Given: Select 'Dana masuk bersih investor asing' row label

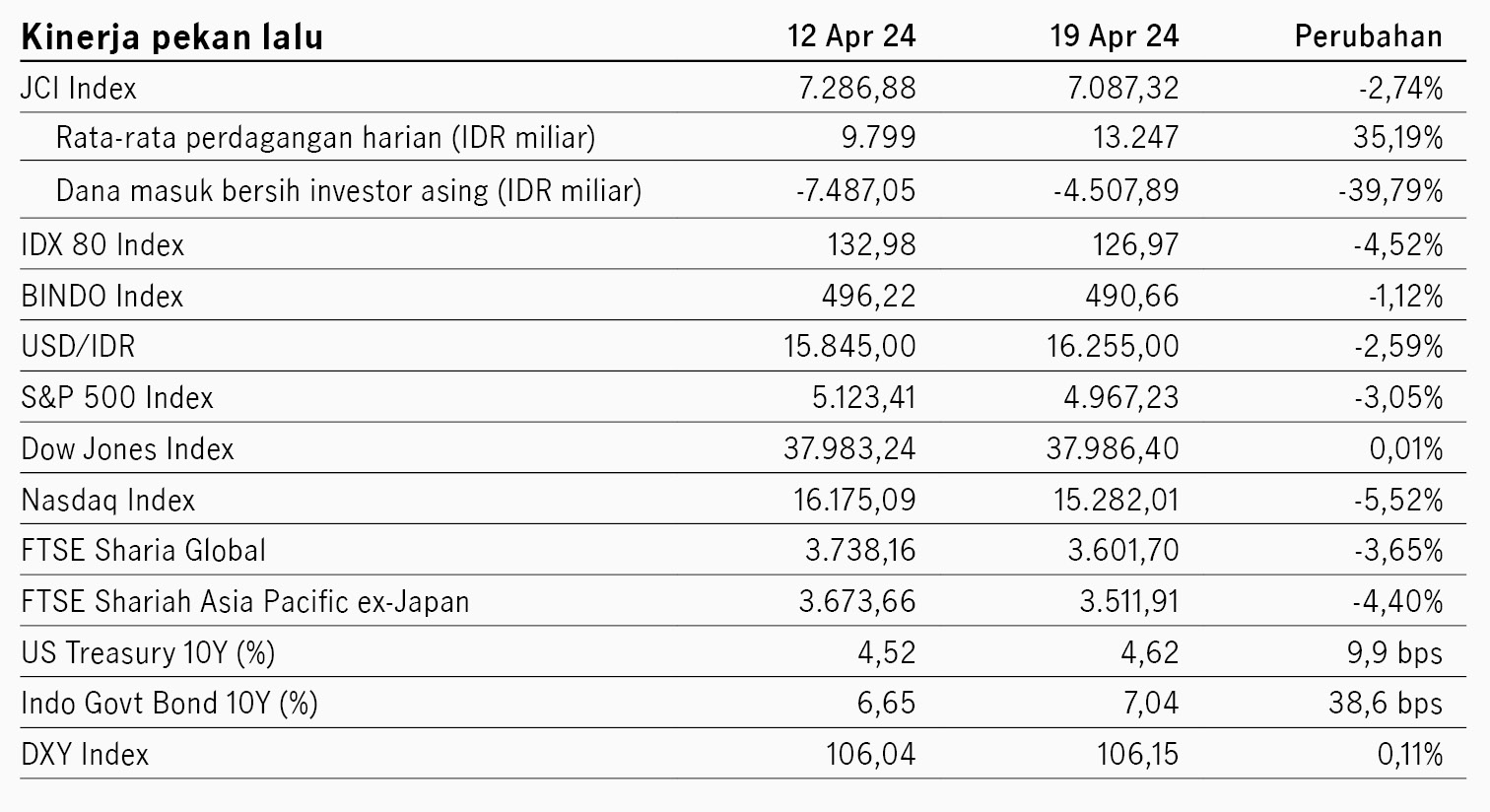Looking at the screenshot, I should pyautogui.click(x=273, y=190).
